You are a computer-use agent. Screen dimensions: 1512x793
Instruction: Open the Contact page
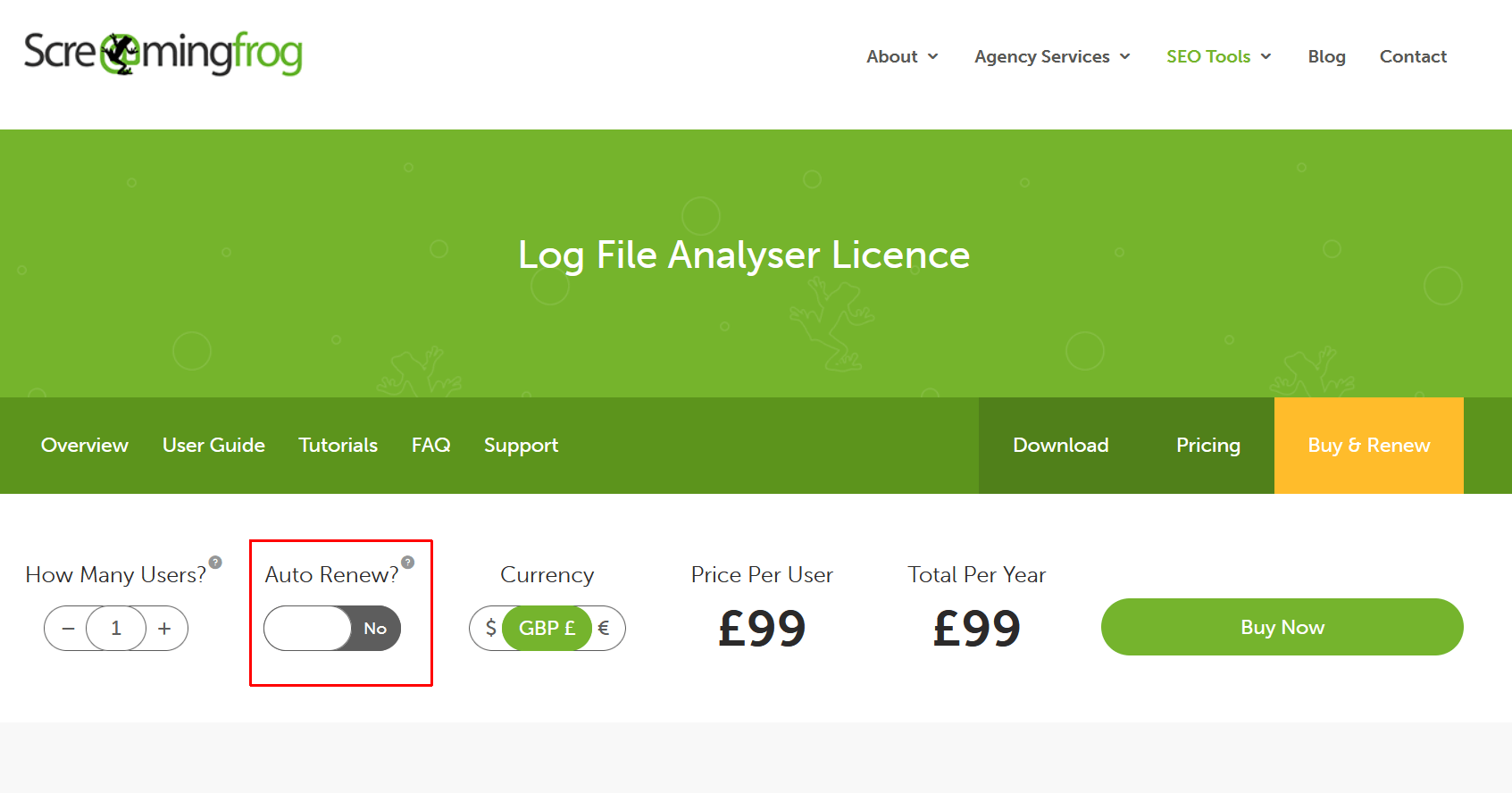coord(1413,56)
